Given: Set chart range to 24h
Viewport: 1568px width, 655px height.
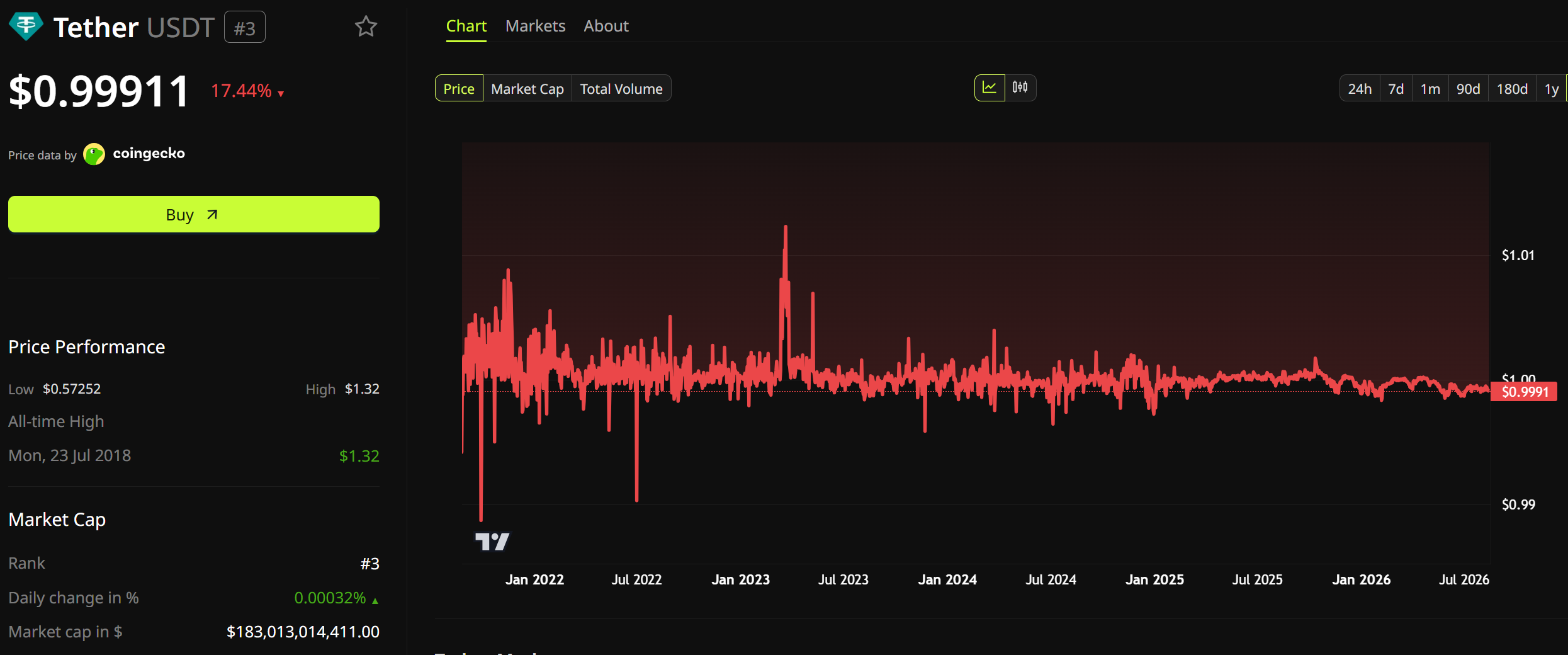Looking at the screenshot, I should [x=1360, y=89].
